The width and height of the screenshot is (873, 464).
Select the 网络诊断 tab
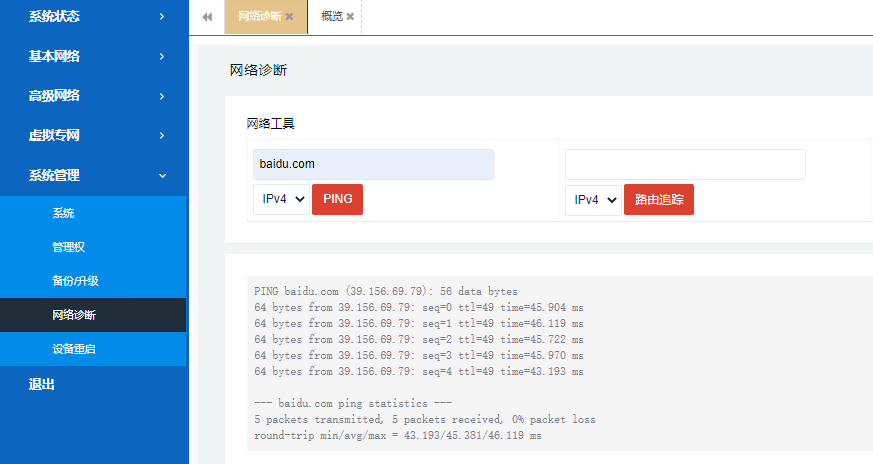click(259, 17)
